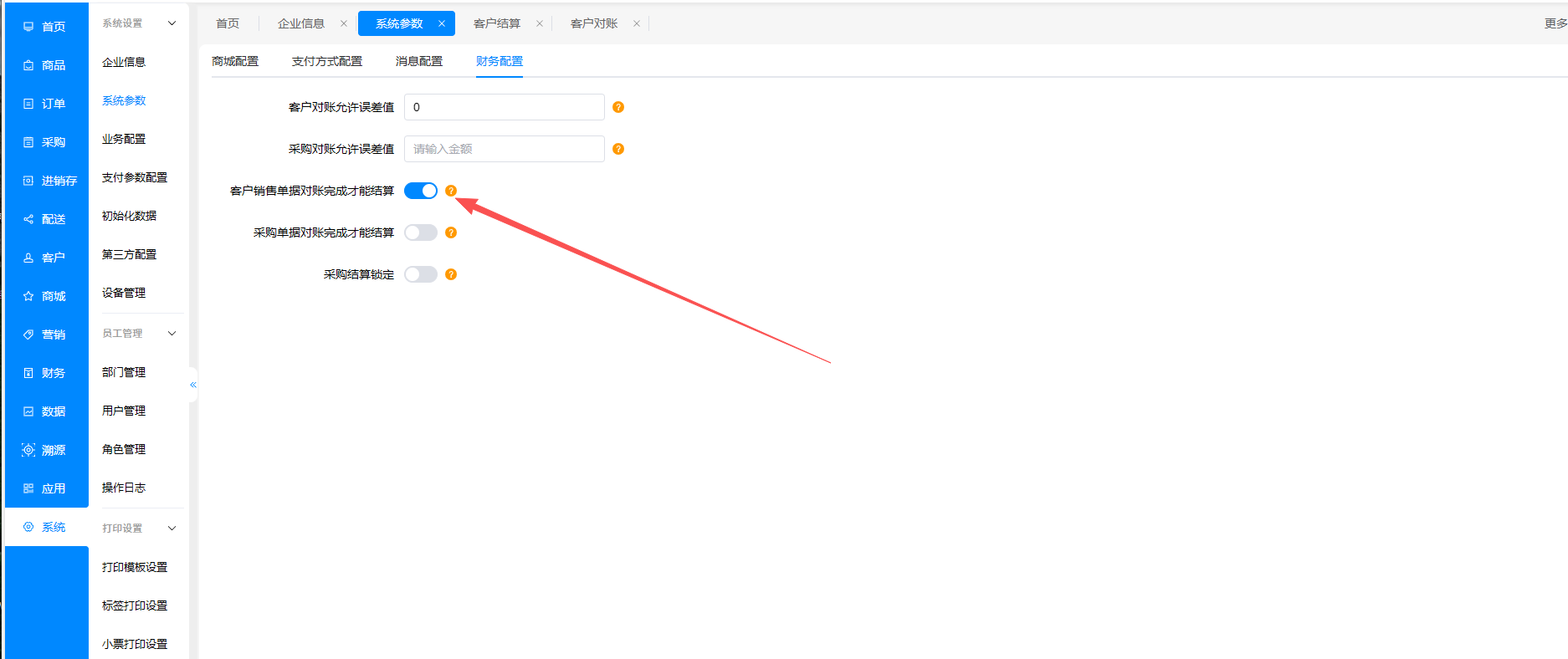This screenshot has width=1568, height=659.
Task: Show help for 客户对账允许误差值
Action: coord(618,107)
